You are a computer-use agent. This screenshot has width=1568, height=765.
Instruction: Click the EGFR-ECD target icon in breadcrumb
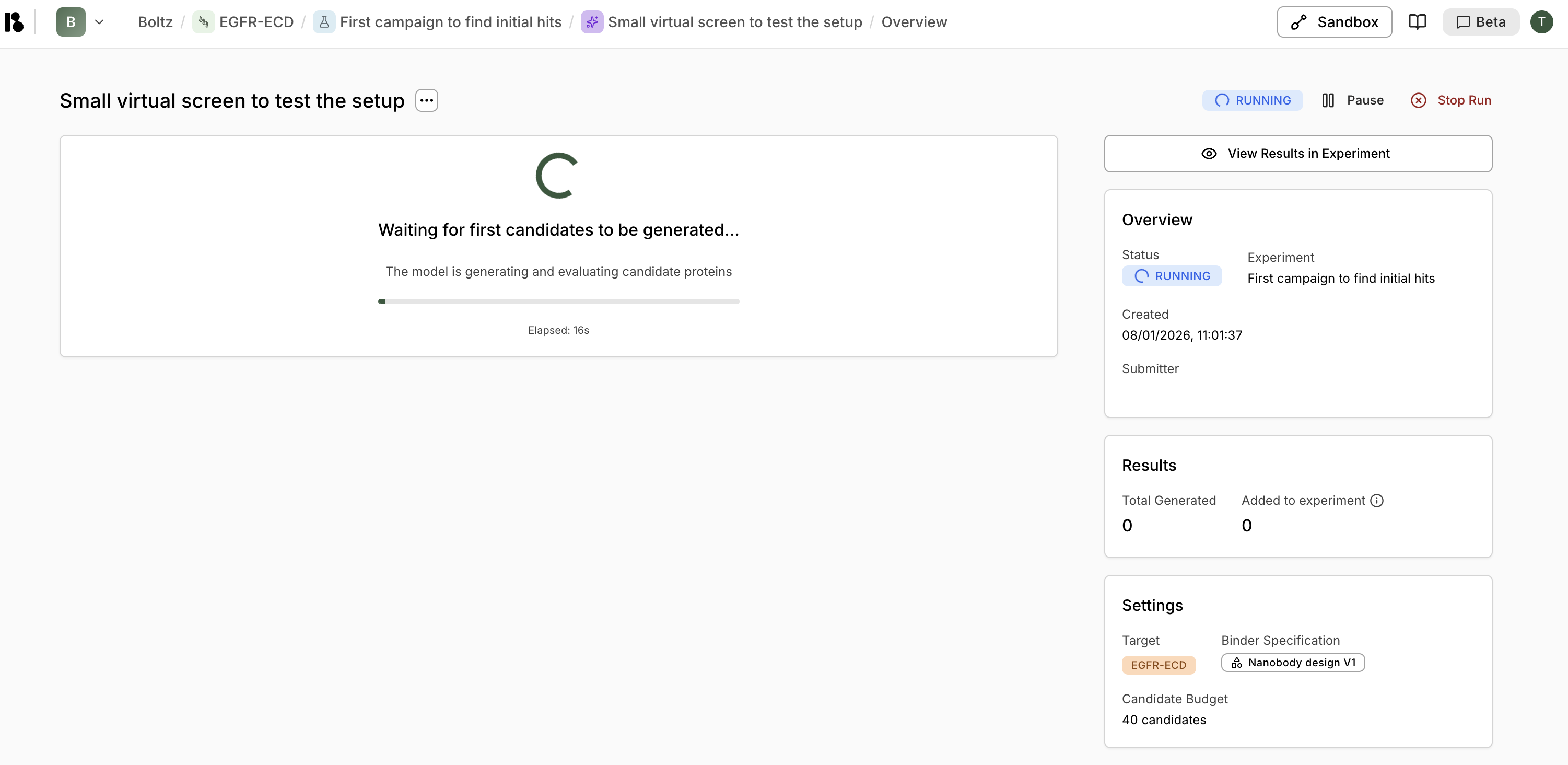(203, 22)
